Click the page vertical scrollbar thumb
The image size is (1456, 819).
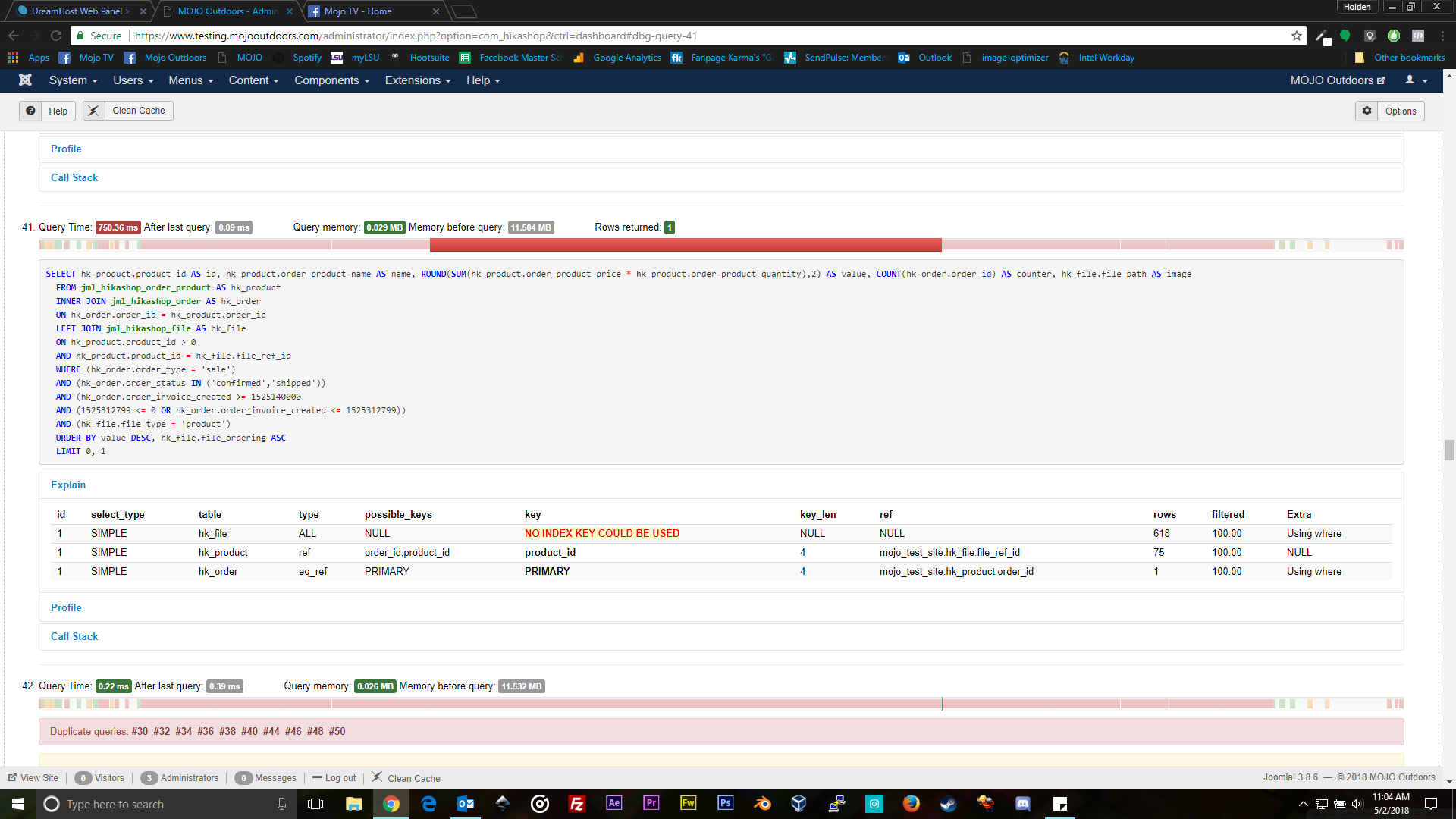(x=1449, y=450)
